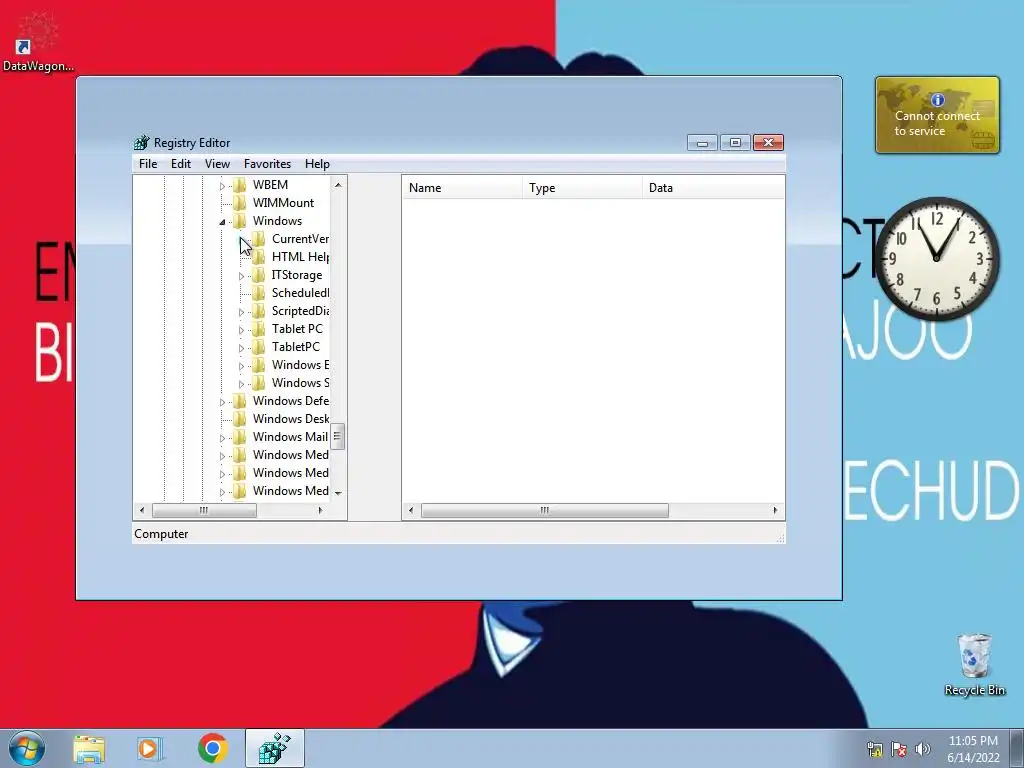Click tree pane horizontal scroll left arrow

pyautogui.click(x=142, y=511)
